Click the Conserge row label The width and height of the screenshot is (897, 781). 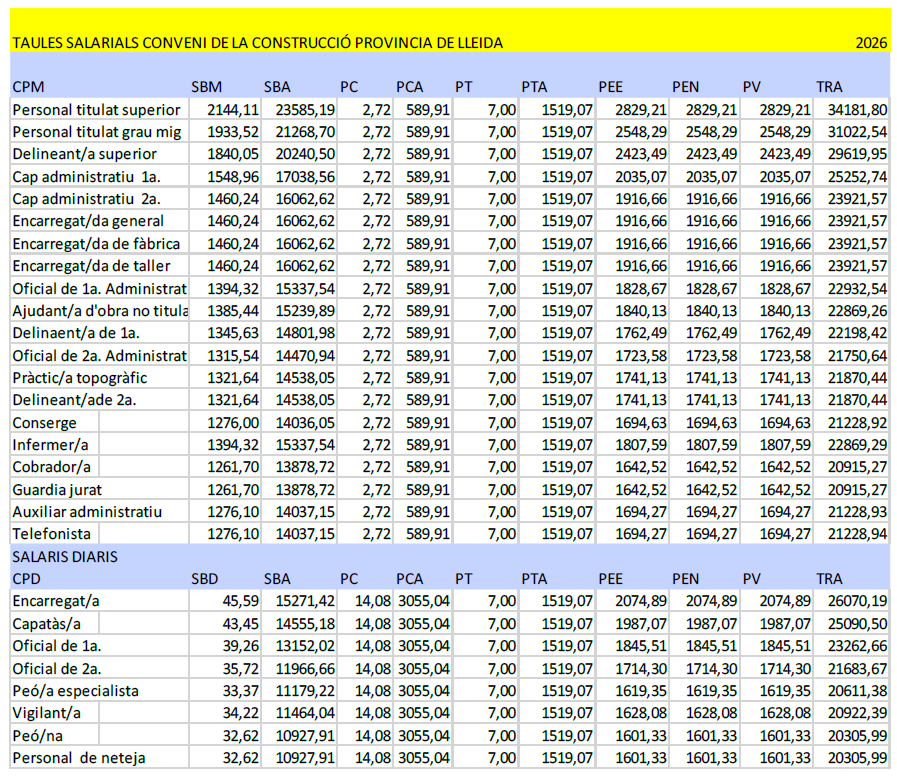(x=44, y=423)
